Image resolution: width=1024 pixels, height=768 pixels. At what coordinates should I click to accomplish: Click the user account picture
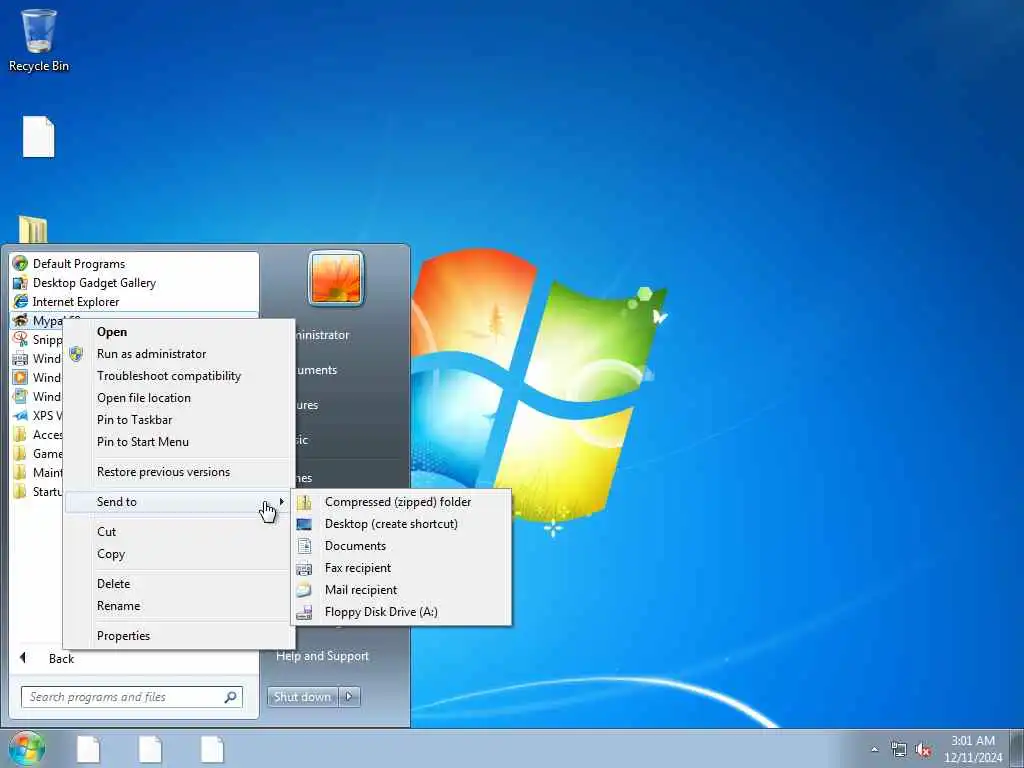pyautogui.click(x=336, y=278)
